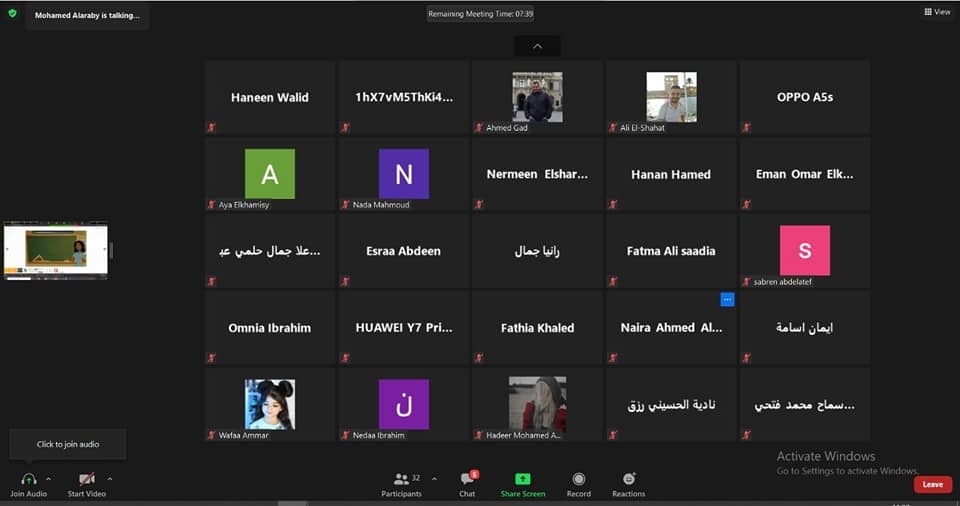Open the Reactions menu
The image size is (960, 506).
click(x=629, y=484)
